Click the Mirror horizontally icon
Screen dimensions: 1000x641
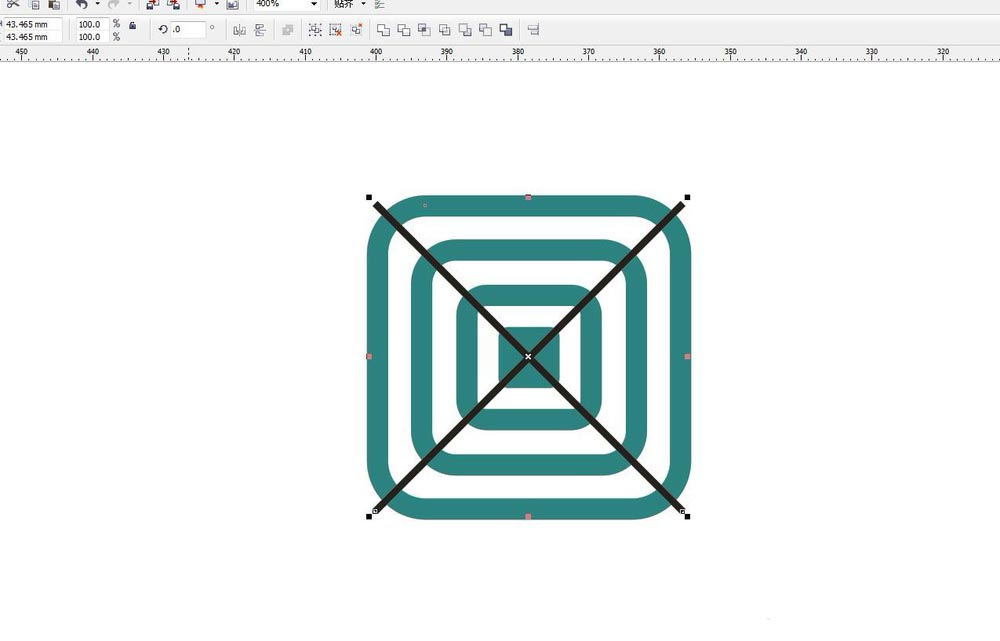point(239,30)
